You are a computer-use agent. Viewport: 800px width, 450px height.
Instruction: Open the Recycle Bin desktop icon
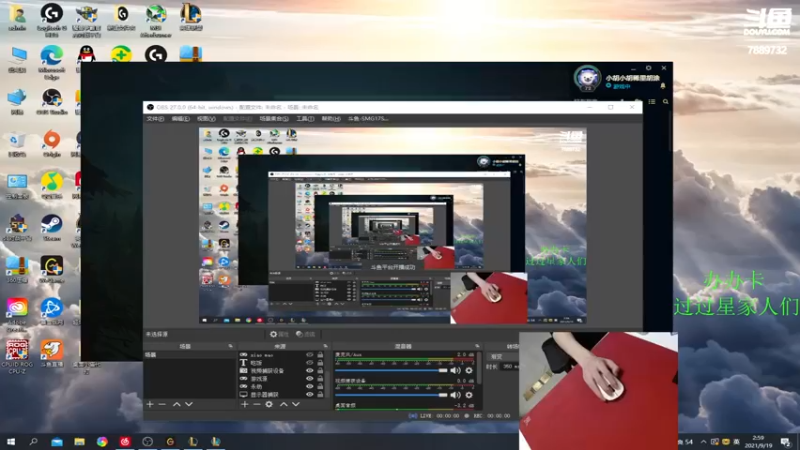[x=17, y=143]
